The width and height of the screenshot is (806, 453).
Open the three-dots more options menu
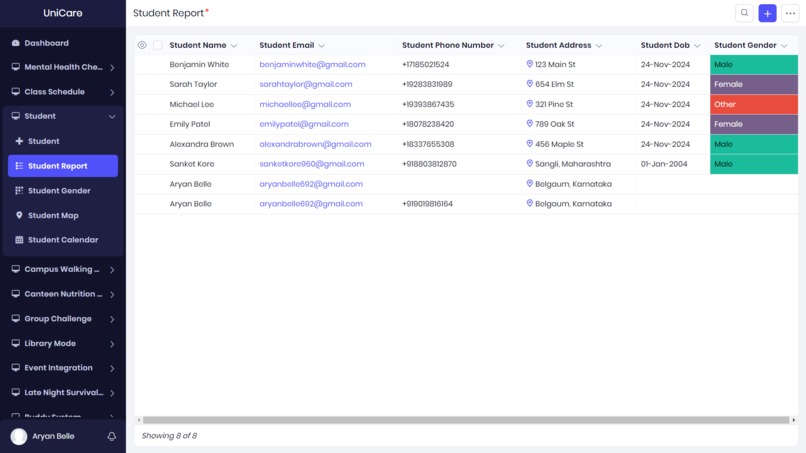click(x=790, y=13)
